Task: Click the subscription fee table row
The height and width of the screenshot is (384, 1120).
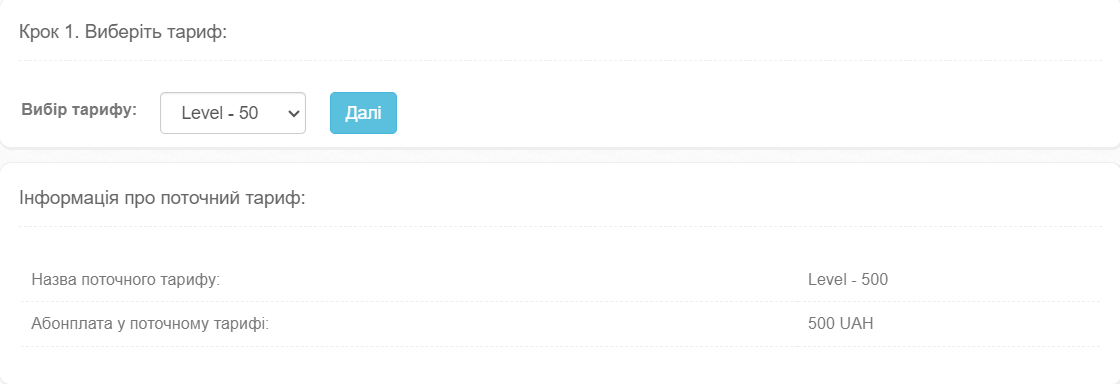Action: coord(561,323)
